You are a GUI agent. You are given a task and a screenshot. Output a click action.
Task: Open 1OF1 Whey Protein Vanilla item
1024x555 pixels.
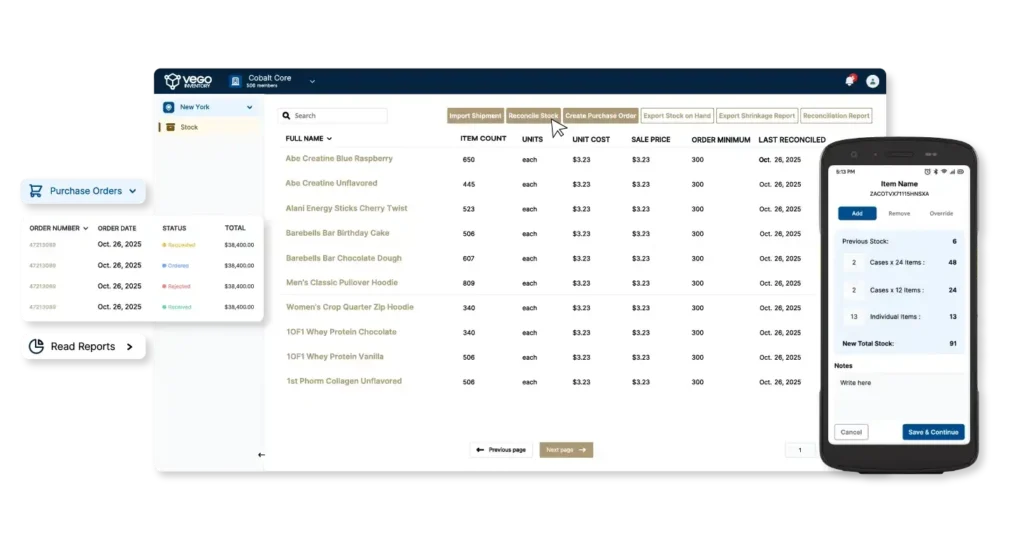coord(334,357)
